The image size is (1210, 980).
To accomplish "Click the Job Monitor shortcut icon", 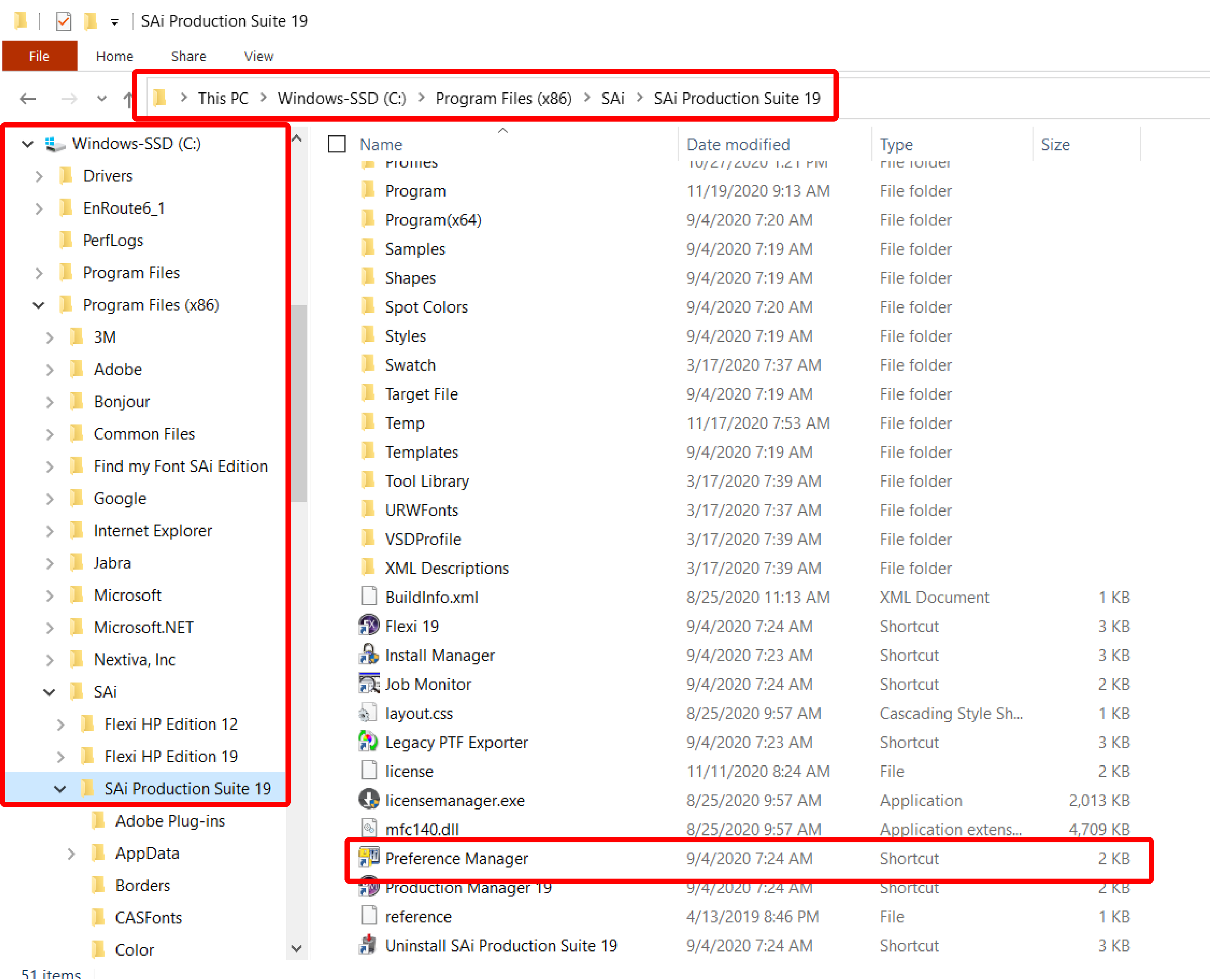I will coord(369,684).
